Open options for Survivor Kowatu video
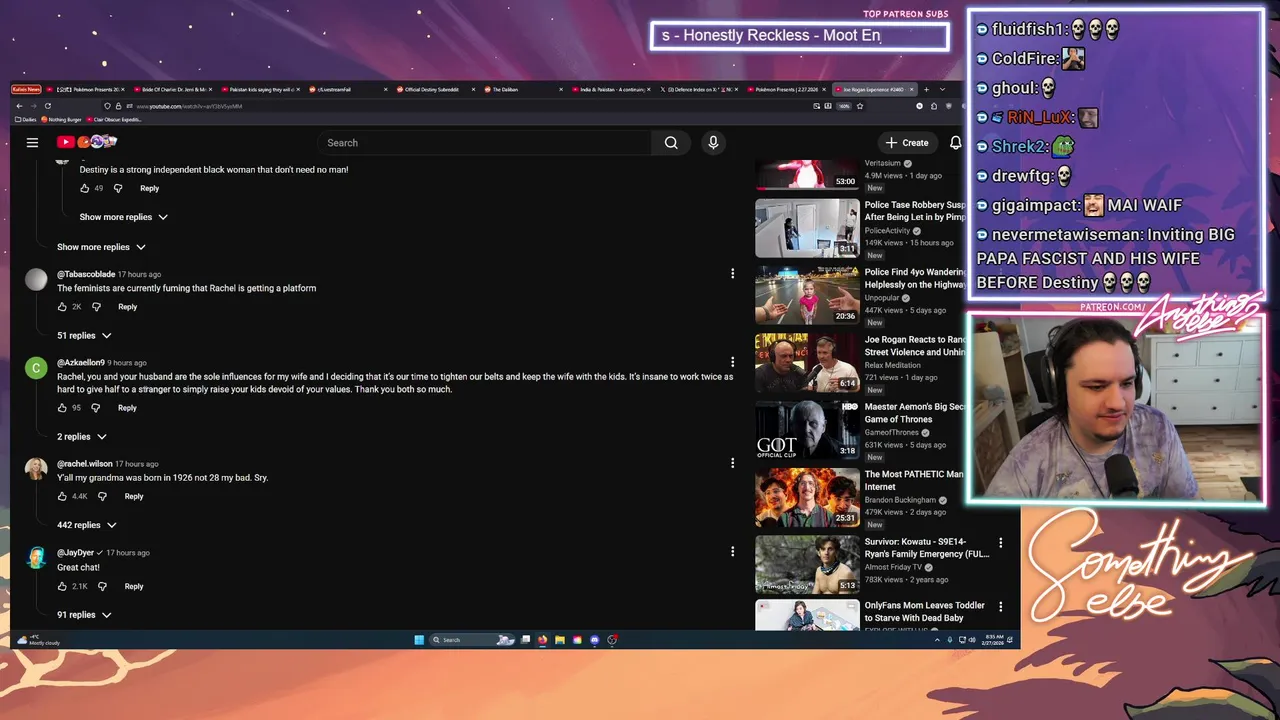Viewport: 1280px width, 720px height. click(1000, 543)
